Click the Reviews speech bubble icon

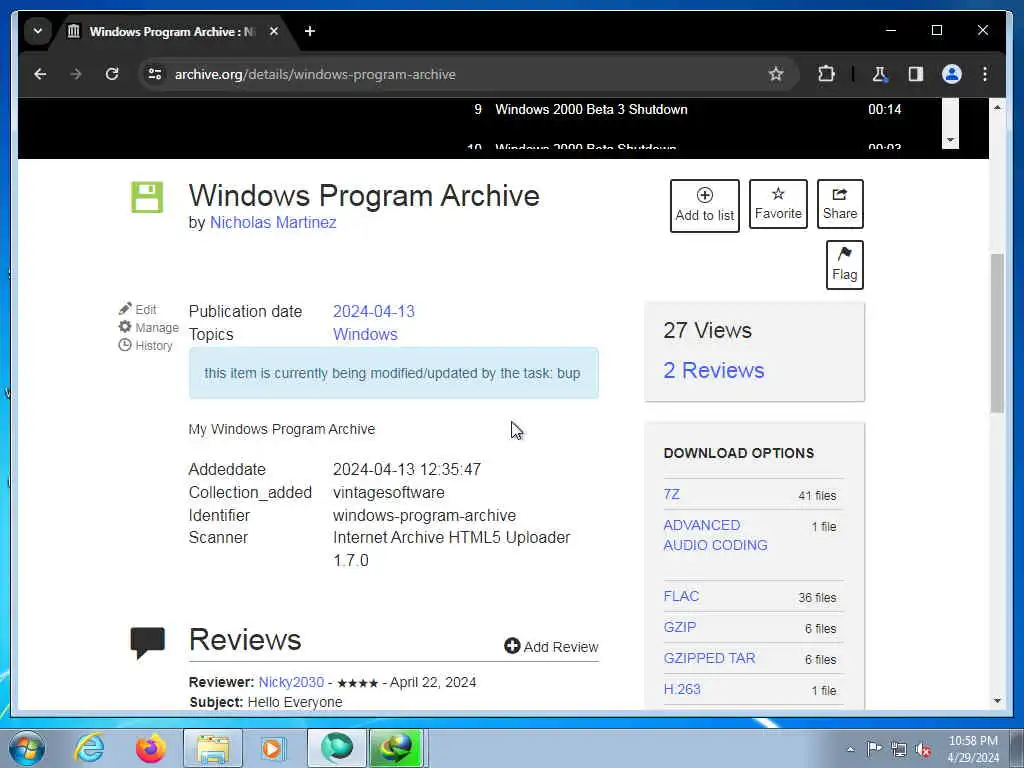pyautogui.click(x=148, y=643)
